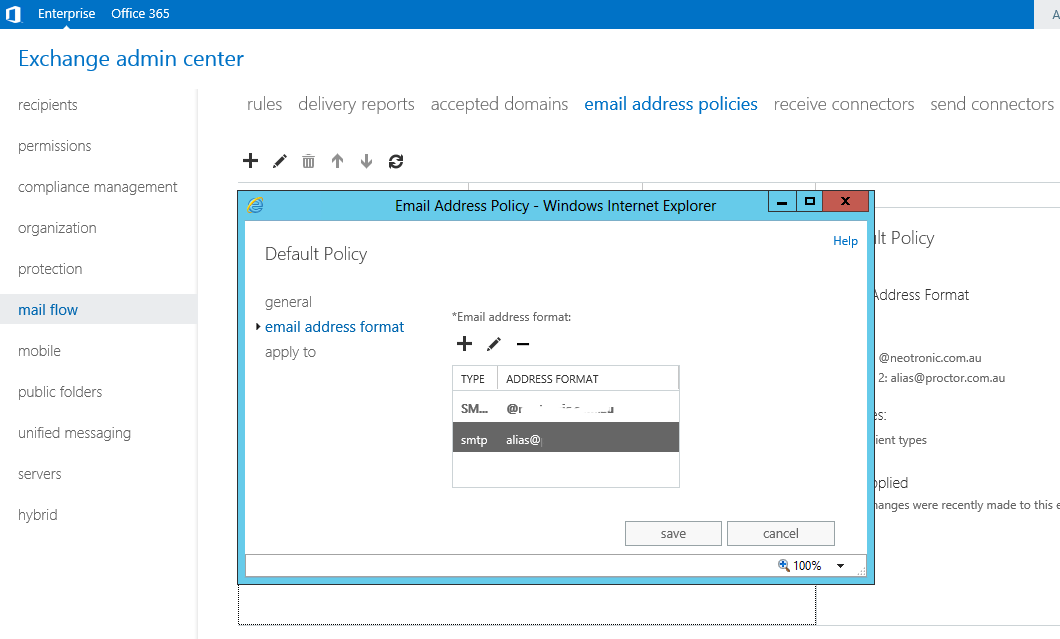Delete a policy with the trash icon
This screenshot has width=1060, height=639.
click(x=308, y=160)
